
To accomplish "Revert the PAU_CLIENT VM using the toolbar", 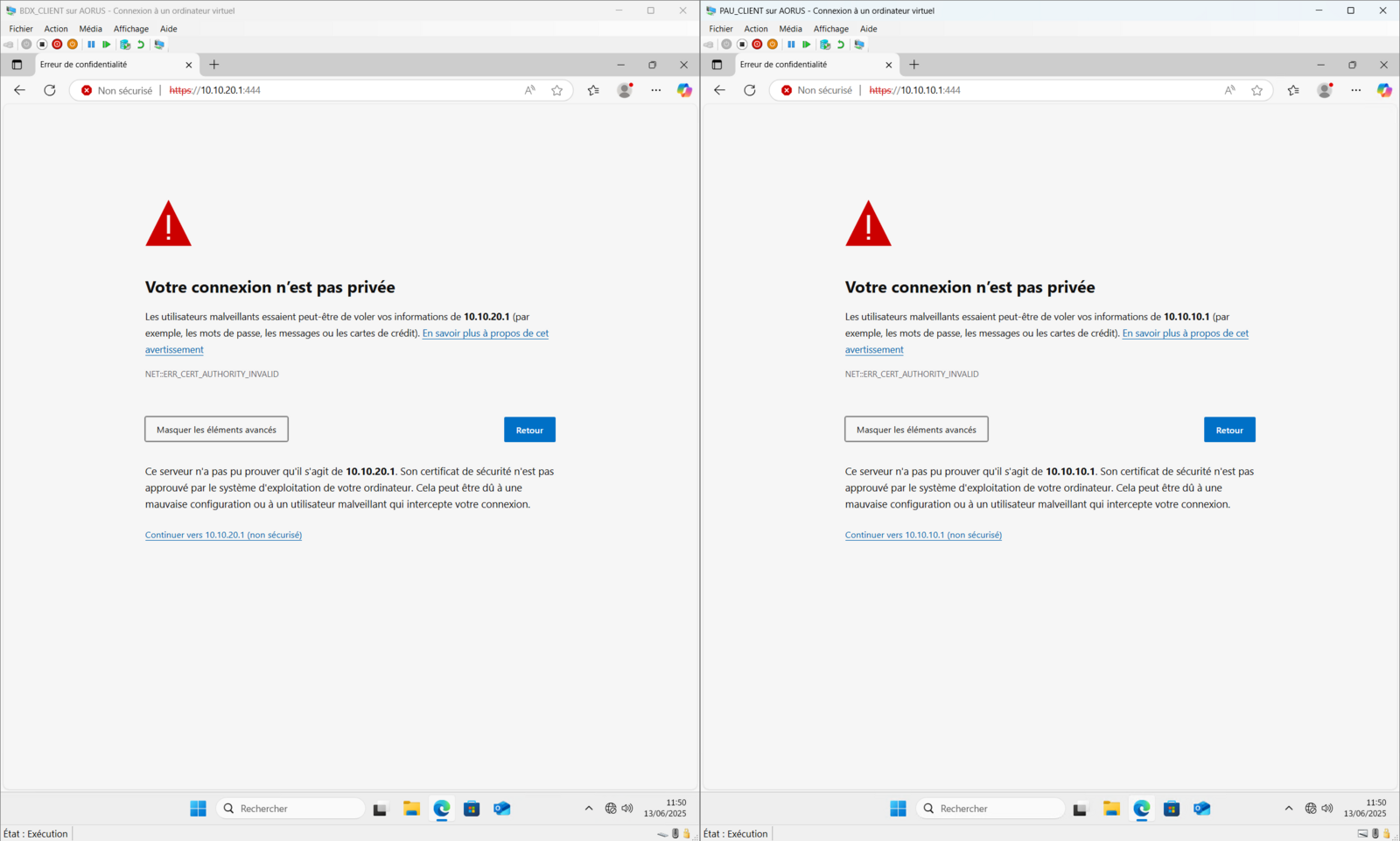I will click(841, 45).
